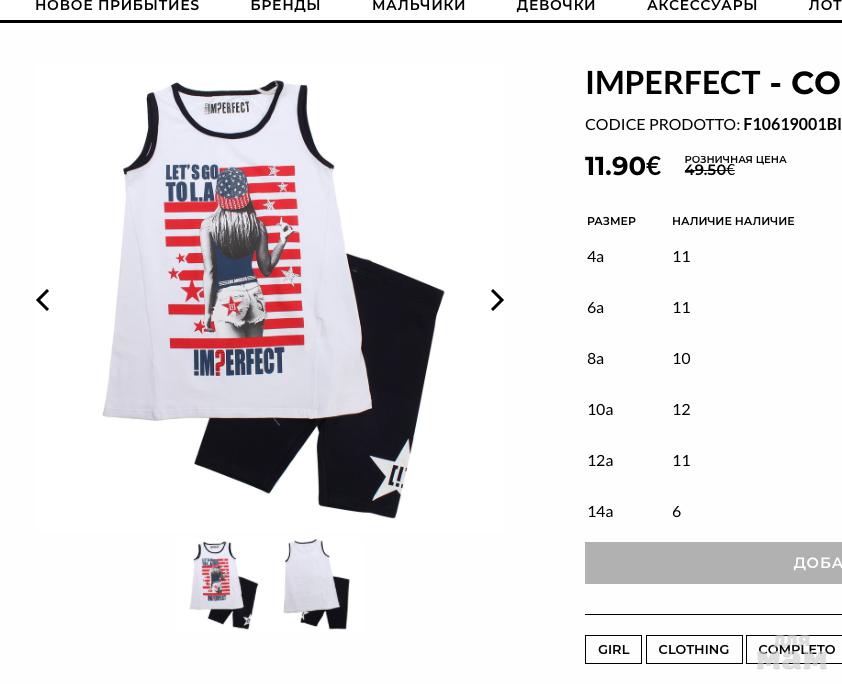The image size is (842, 684).
Task: Select size 8a row
Action: click(713, 359)
